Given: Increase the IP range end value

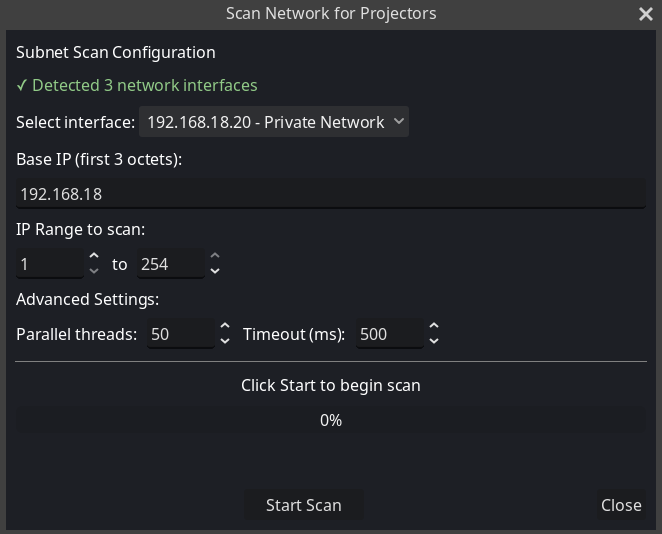Looking at the screenshot, I should click(x=215, y=257).
